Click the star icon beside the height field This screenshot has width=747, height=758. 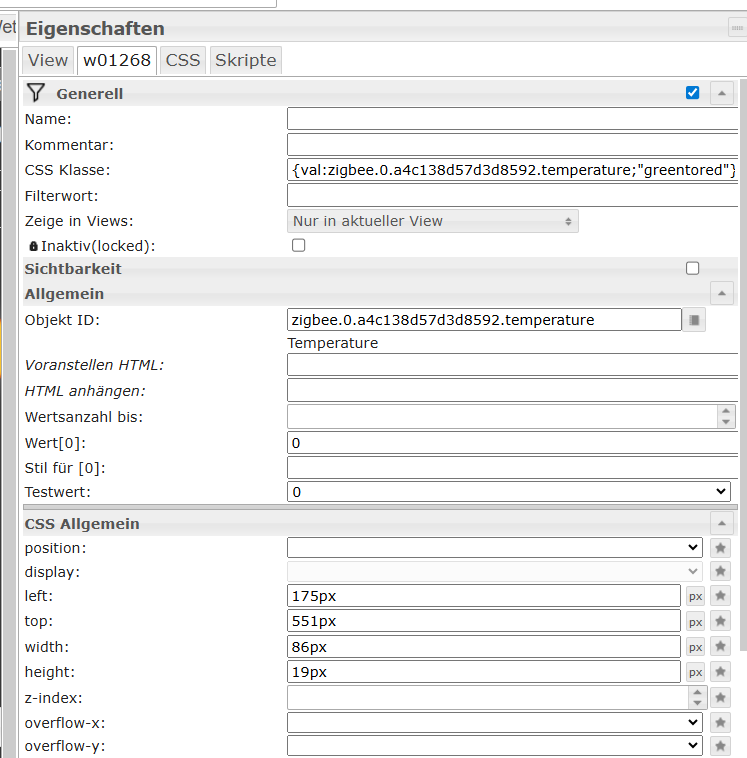720,672
